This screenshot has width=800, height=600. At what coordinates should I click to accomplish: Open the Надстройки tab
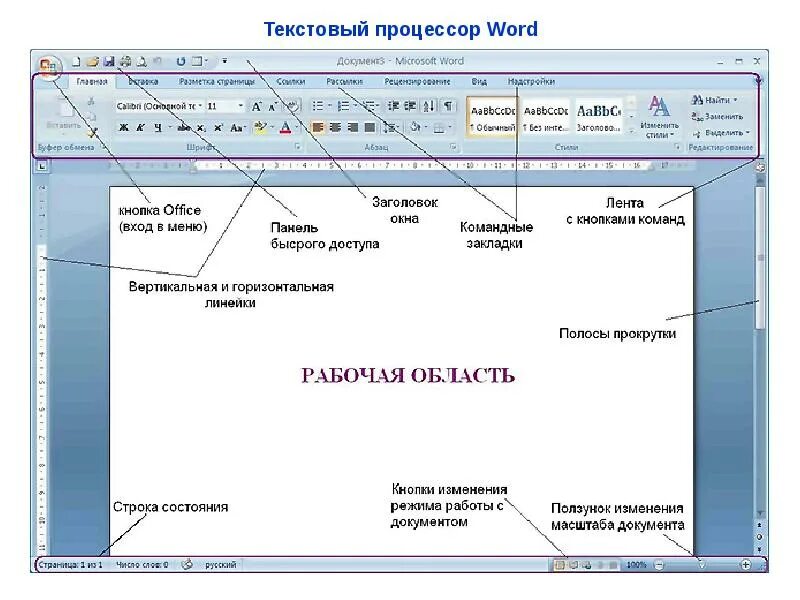531,82
